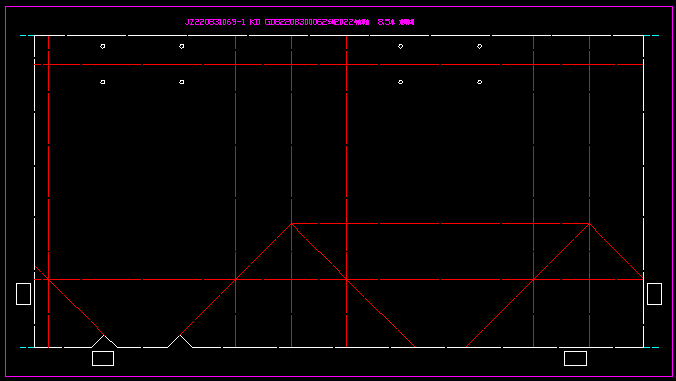Click right end of the short upper red crease
Image resolution: width=676 pixels, height=381 pixels.
[589, 224]
